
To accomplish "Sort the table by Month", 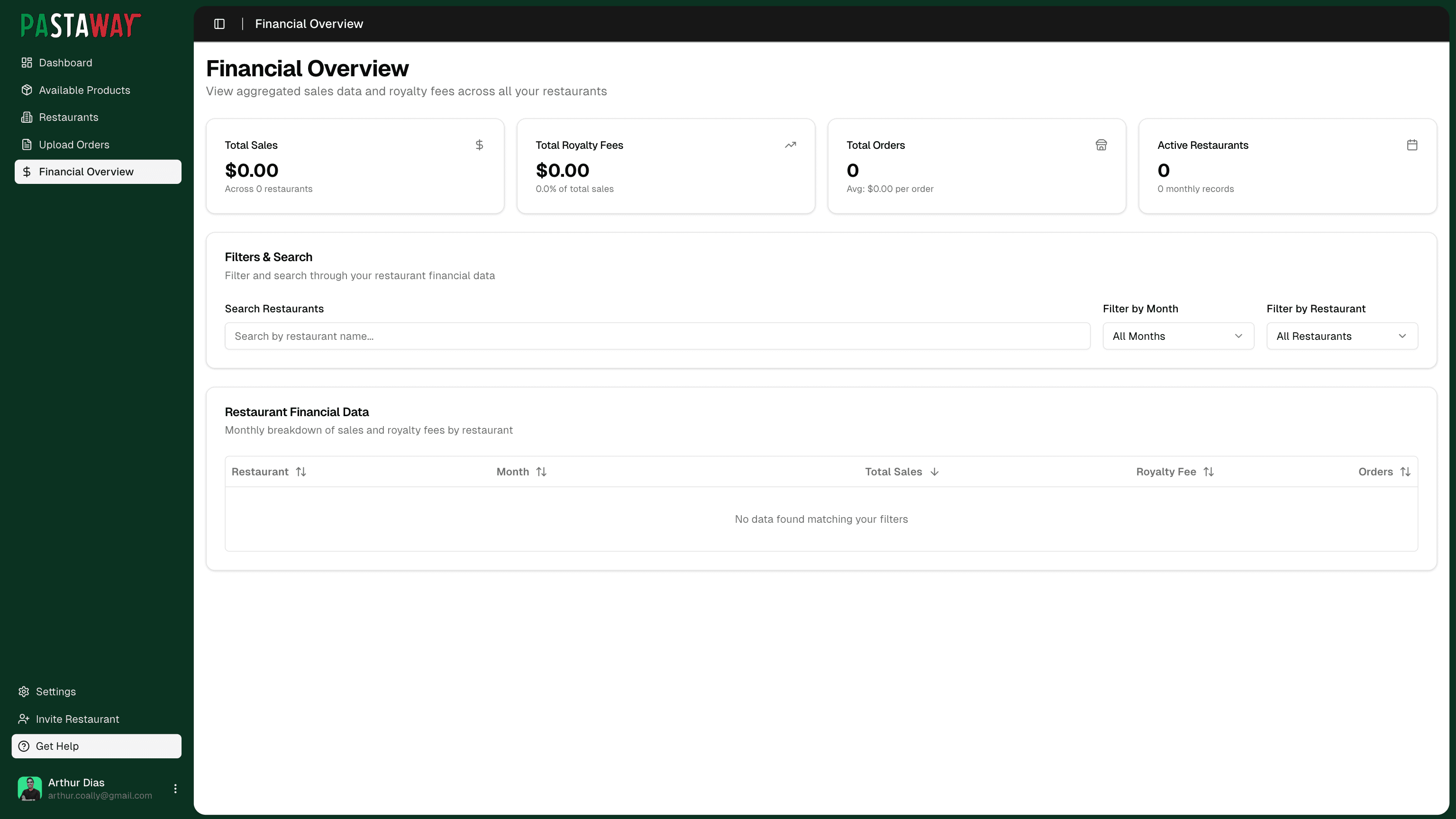I will pyautogui.click(x=541, y=472).
